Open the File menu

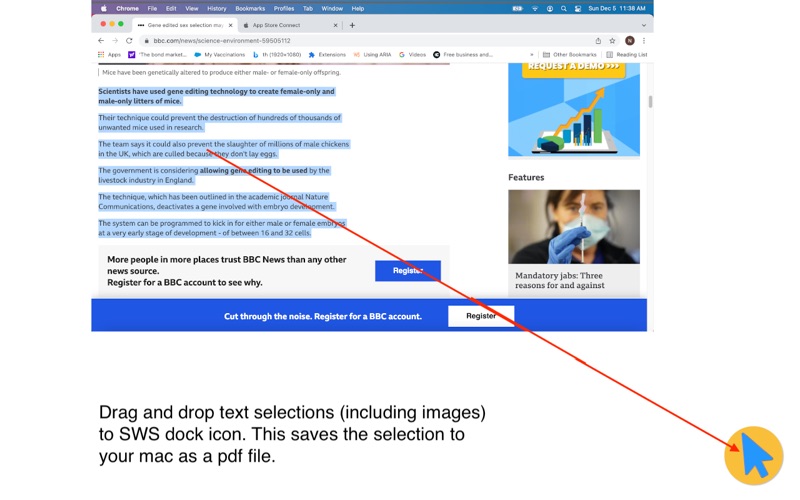coord(152,8)
